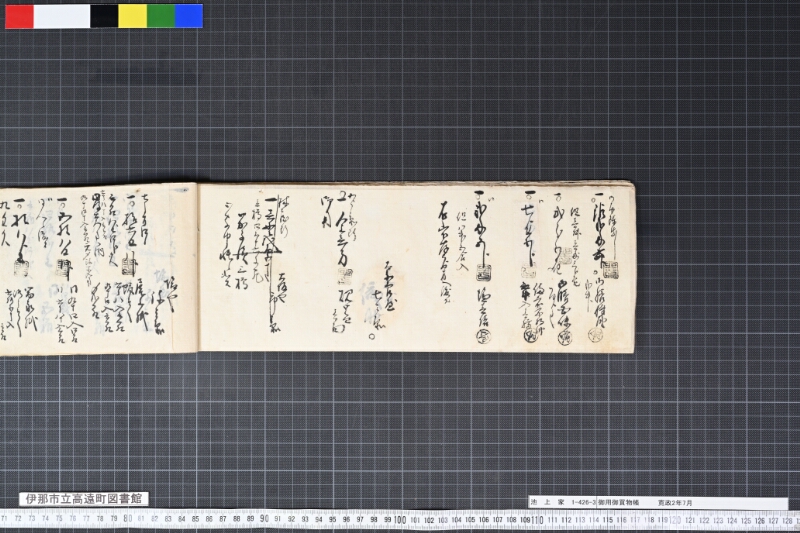Click the square seal below the rightmost heading

[x=610, y=270]
